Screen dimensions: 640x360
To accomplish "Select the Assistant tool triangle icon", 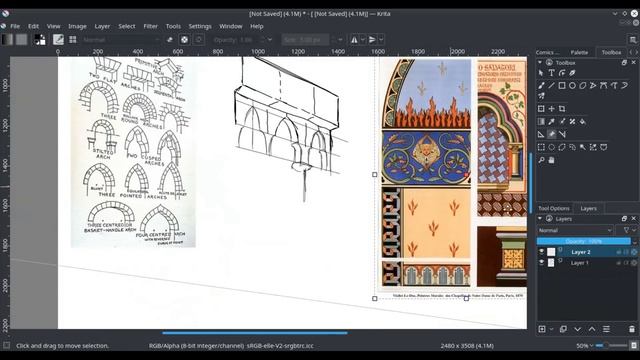I will (x=541, y=134).
